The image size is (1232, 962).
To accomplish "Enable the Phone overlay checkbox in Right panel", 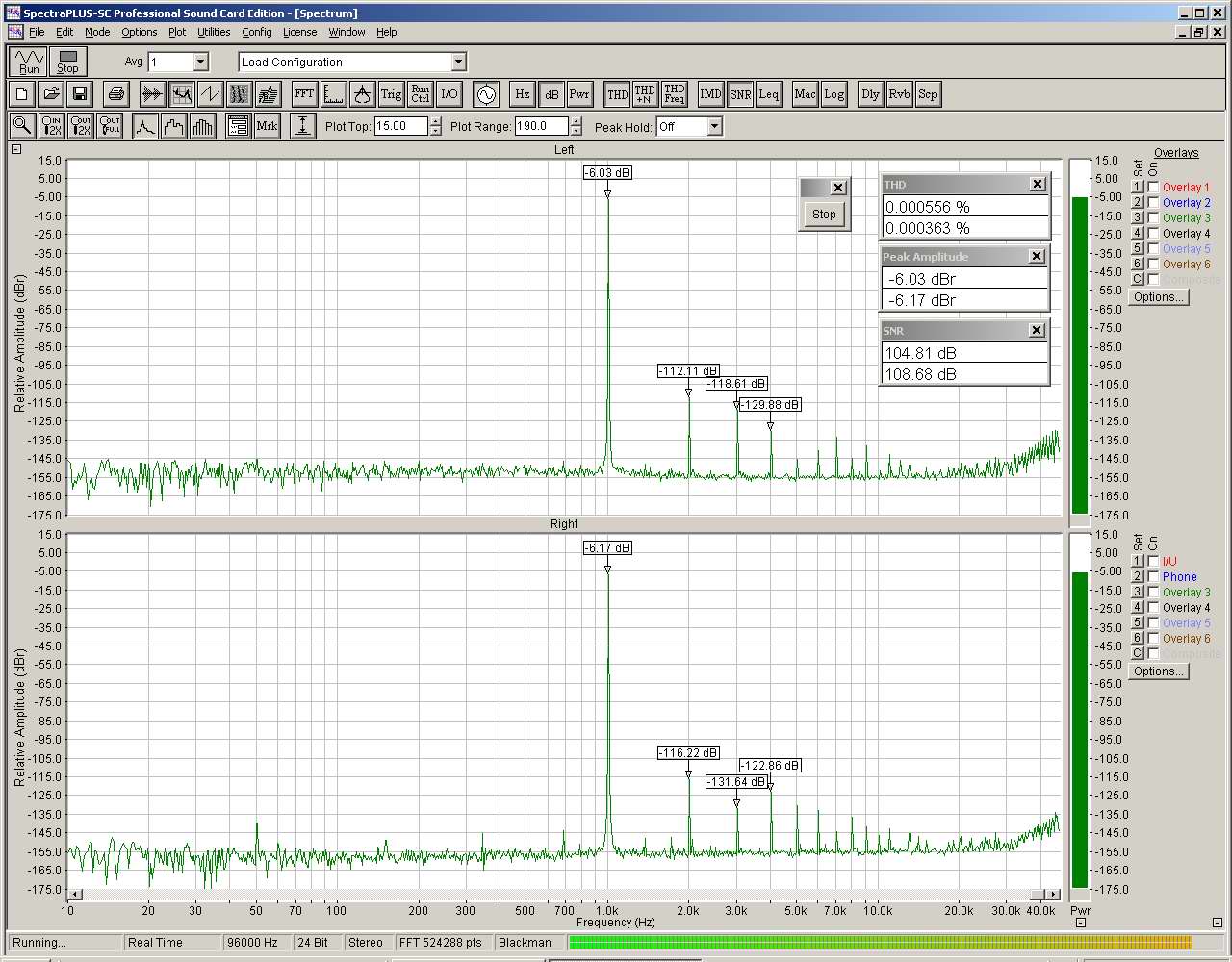I will 1153,577.
